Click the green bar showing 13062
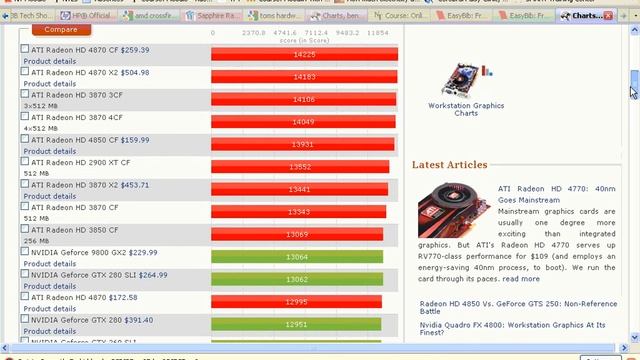 coord(297,279)
